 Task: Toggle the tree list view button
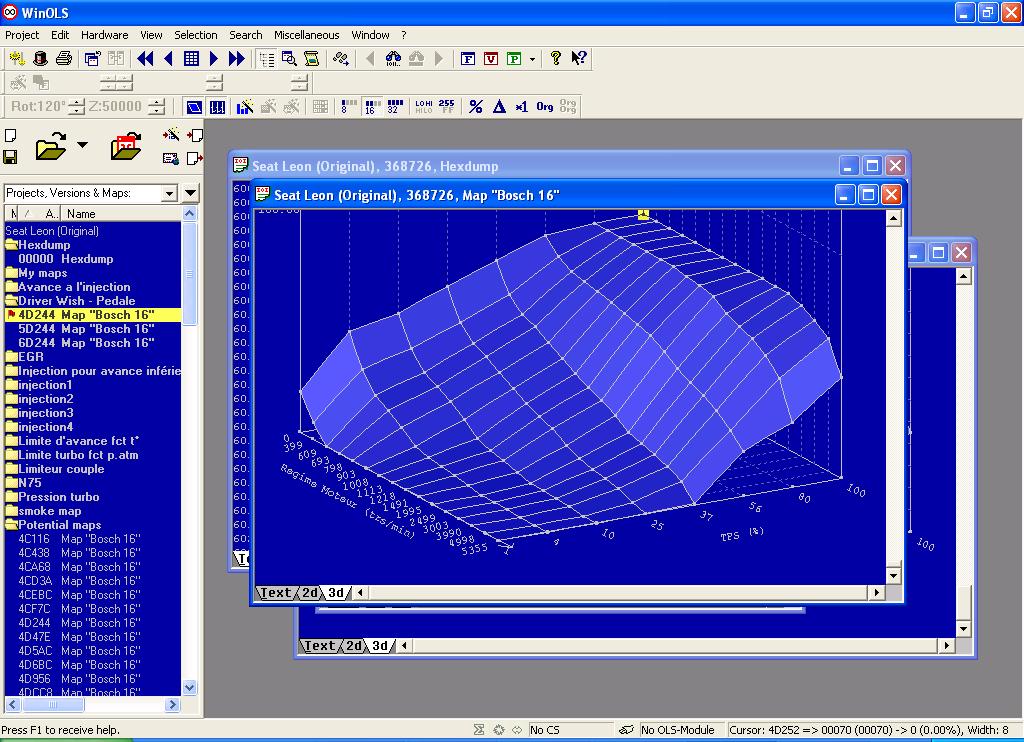266,59
